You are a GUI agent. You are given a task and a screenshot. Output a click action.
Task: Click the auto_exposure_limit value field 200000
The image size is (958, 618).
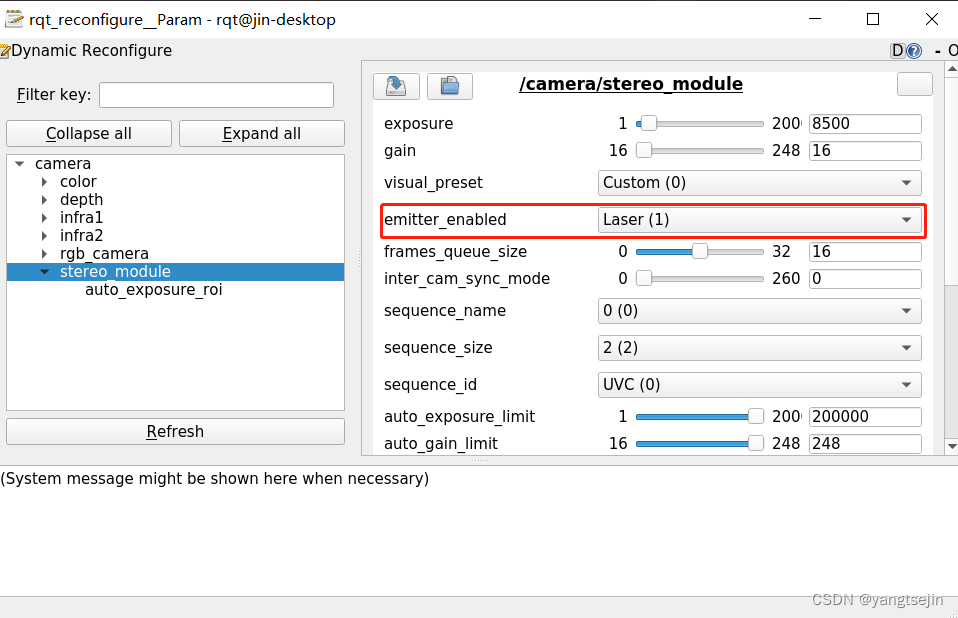[x=865, y=416]
